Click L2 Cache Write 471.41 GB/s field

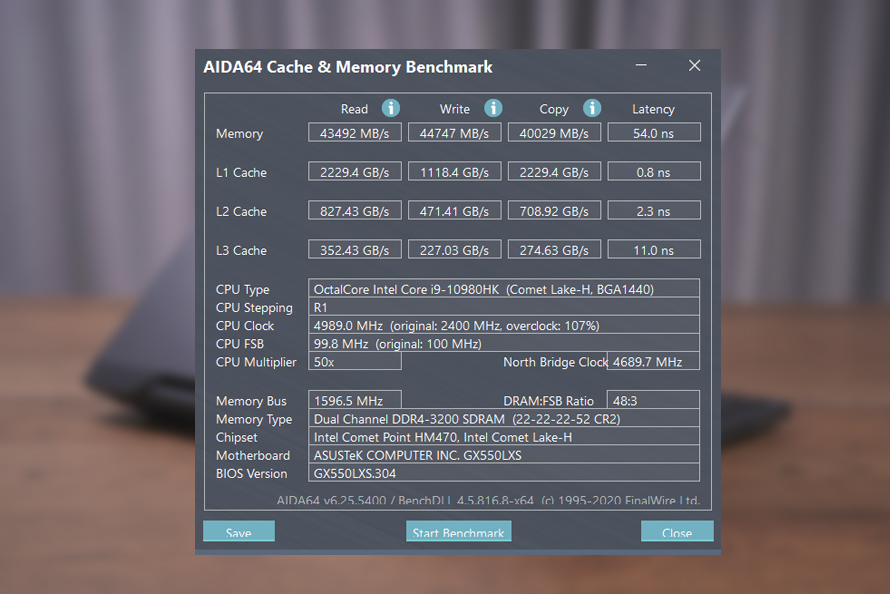(x=455, y=210)
